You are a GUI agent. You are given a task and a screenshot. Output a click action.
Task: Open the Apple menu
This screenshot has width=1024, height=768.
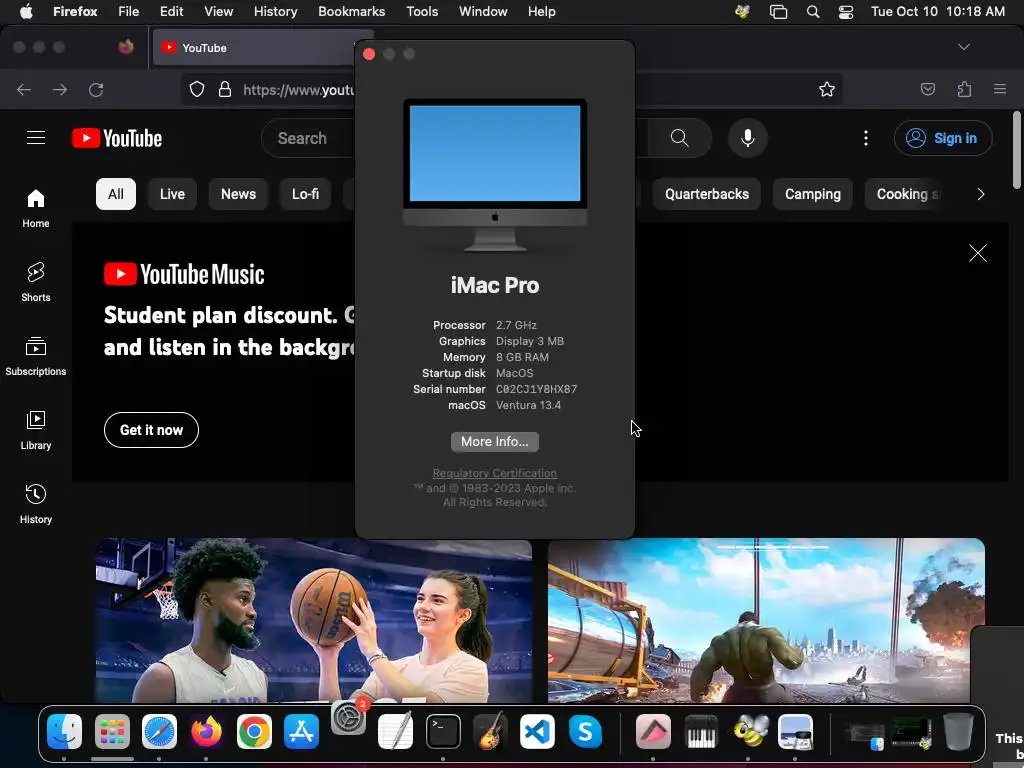26,11
